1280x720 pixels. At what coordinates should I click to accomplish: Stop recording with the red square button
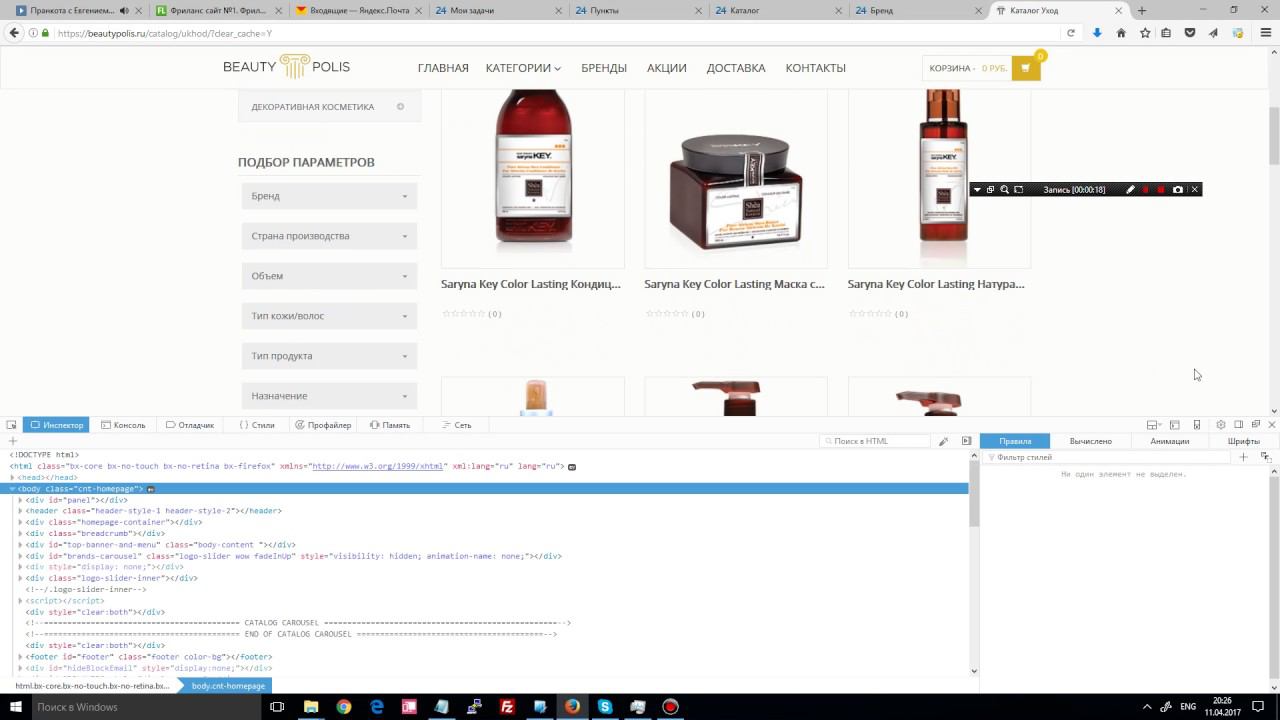(x=1161, y=190)
